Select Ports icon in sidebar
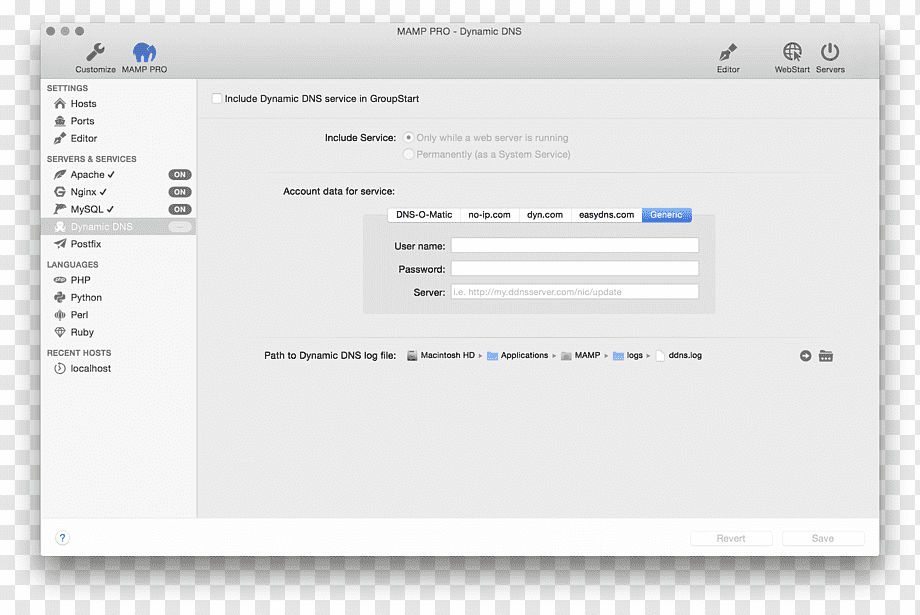The height and width of the screenshot is (615, 920). pos(60,121)
